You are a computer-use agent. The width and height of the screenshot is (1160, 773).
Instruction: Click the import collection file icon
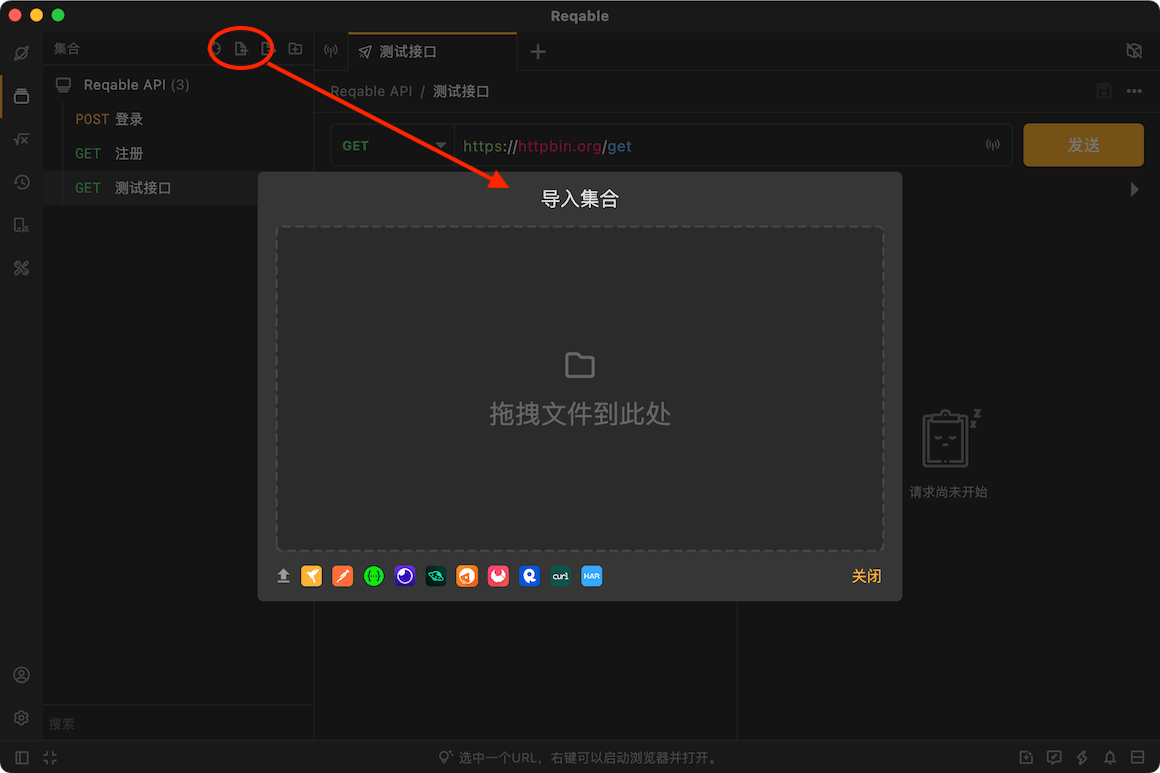pyautogui.click(x=241, y=49)
